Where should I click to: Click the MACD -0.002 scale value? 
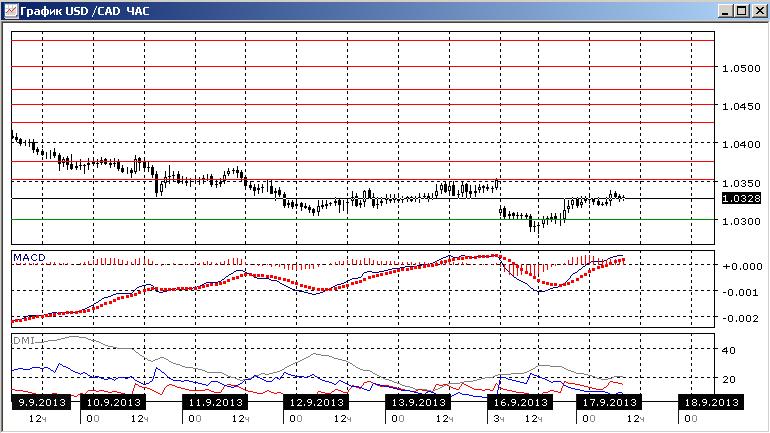[x=743, y=318]
